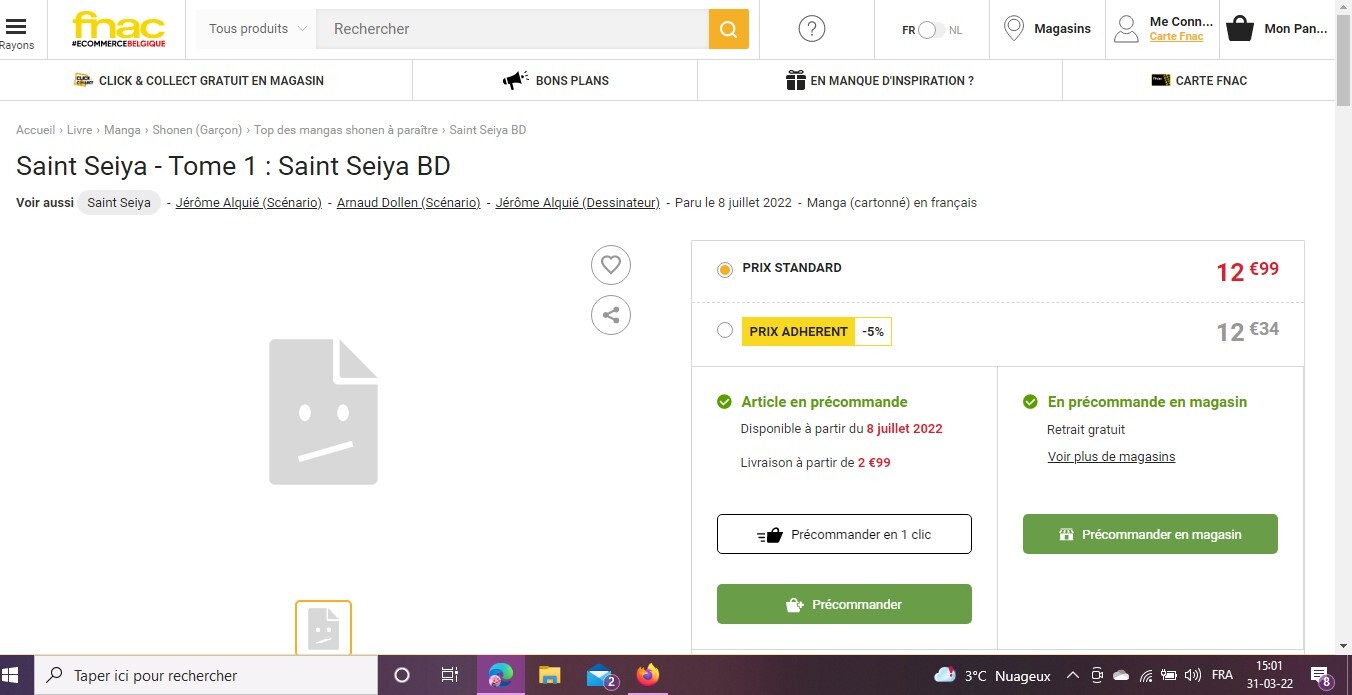The width and height of the screenshot is (1352, 695).
Task: Click Shonen (Garçon) breadcrumb link
Action: [197, 130]
